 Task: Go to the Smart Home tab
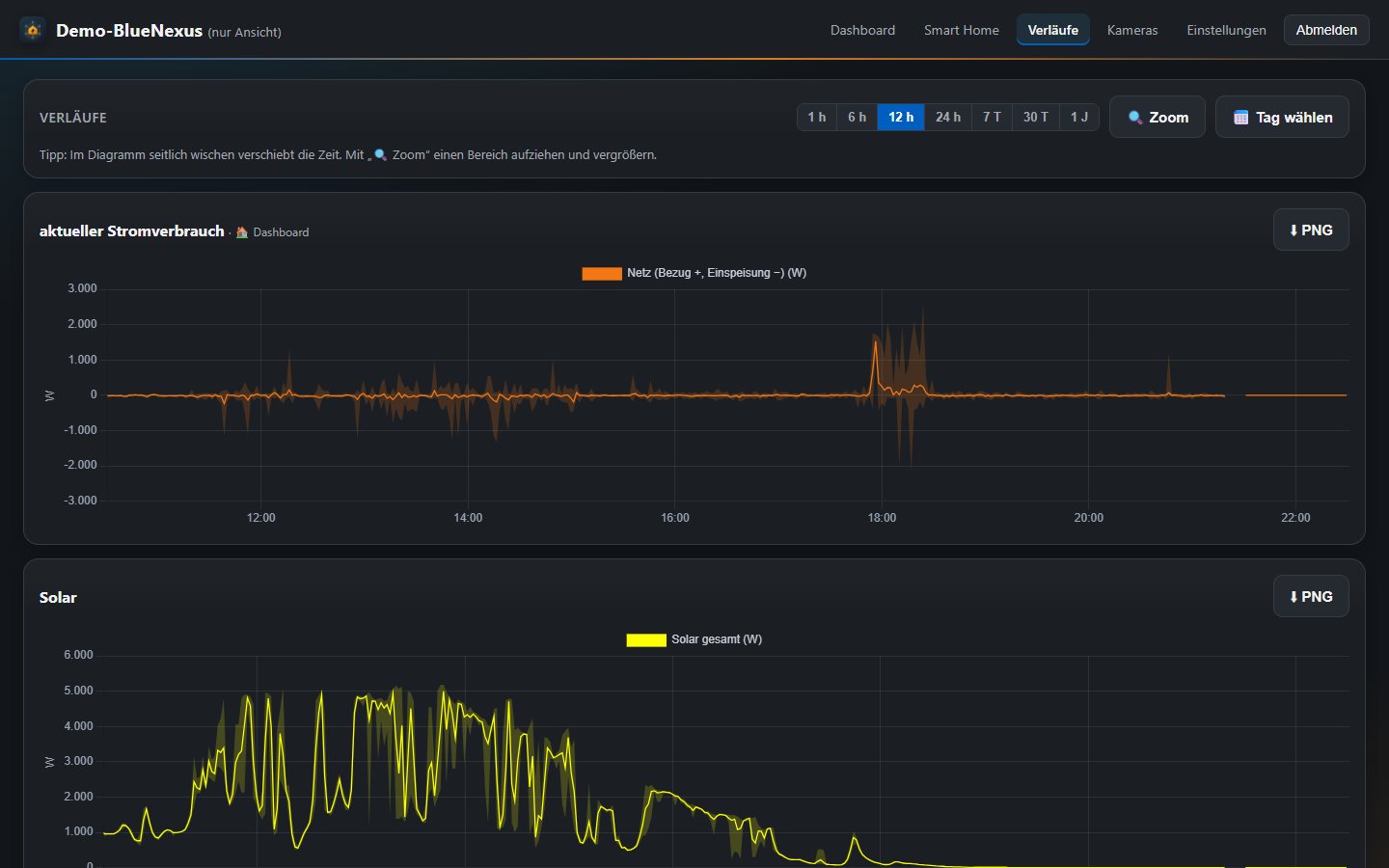click(x=962, y=30)
